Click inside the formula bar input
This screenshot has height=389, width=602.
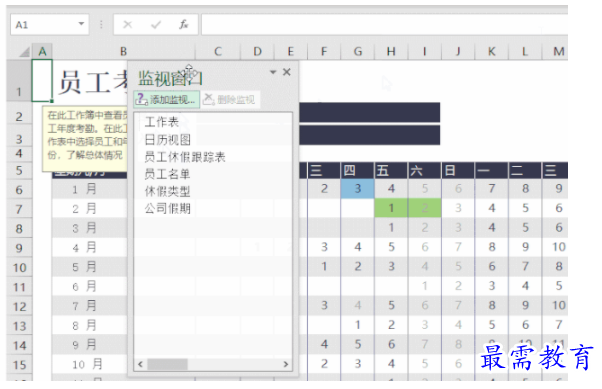pos(384,25)
